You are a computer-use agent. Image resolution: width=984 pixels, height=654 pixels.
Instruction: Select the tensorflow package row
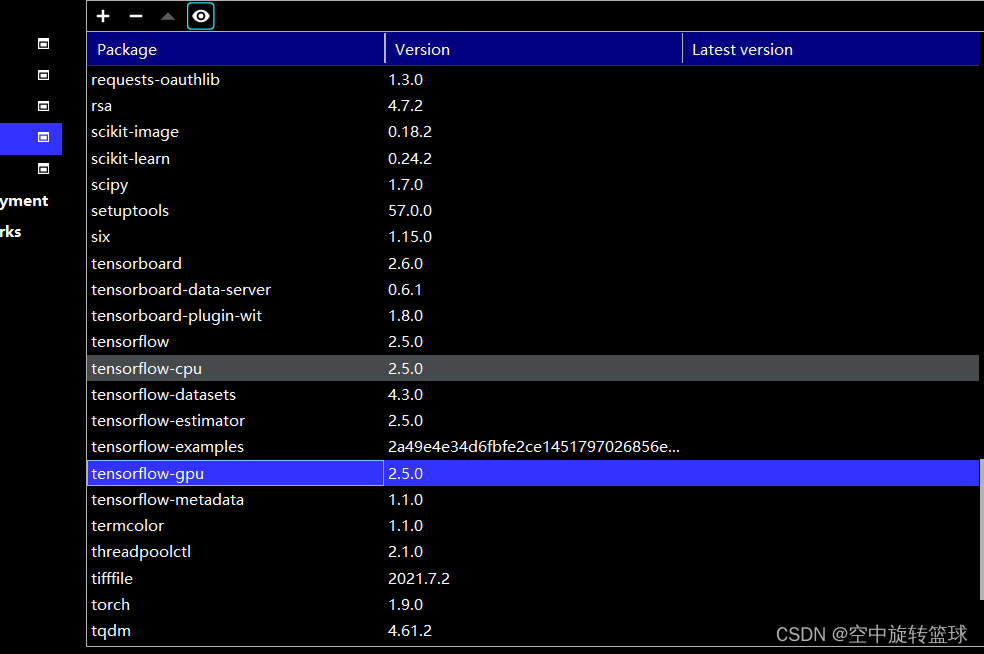533,342
